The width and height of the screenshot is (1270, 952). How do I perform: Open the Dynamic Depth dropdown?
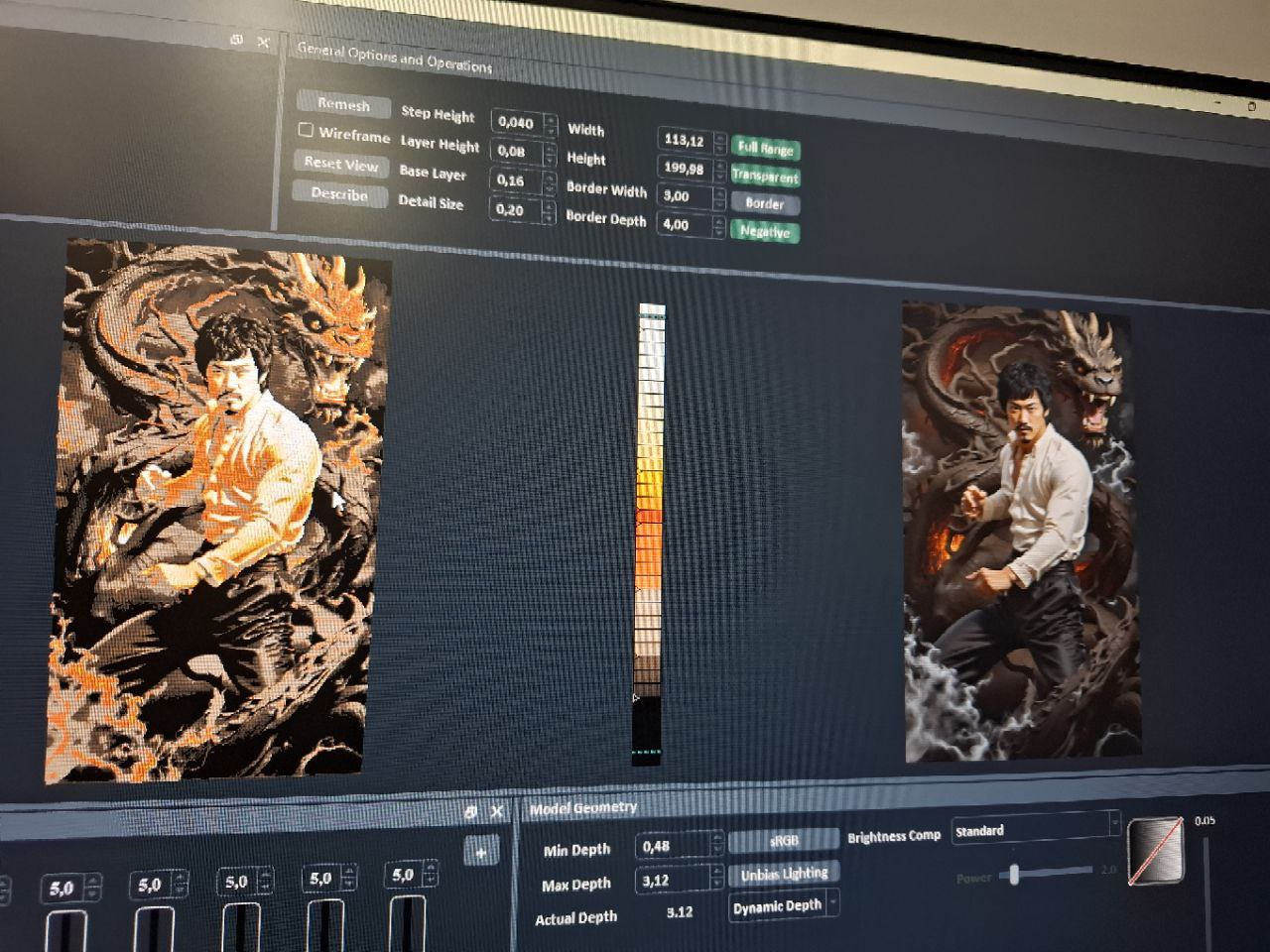point(784,906)
